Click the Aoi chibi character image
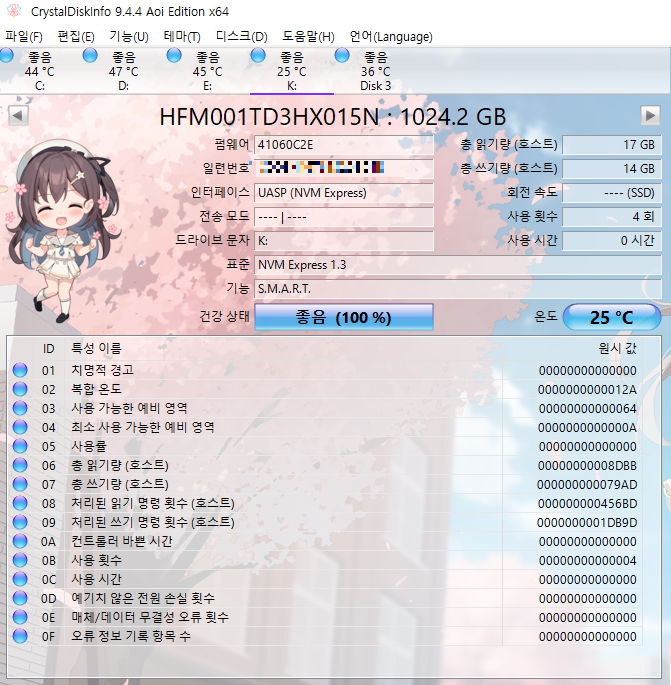 click(62, 231)
